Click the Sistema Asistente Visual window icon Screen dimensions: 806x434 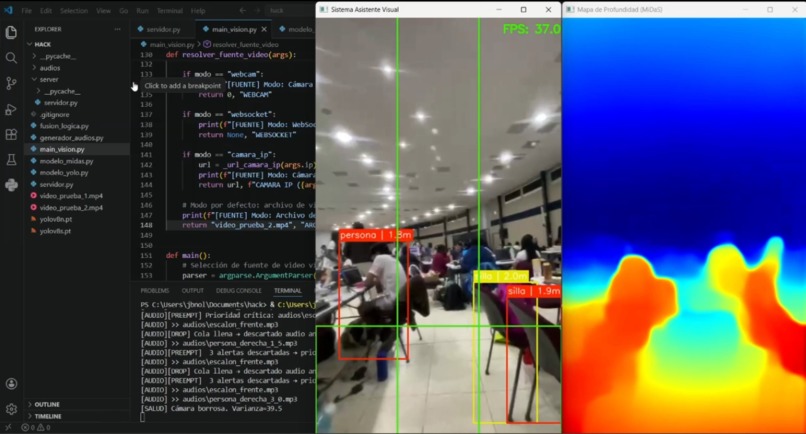click(323, 10)
